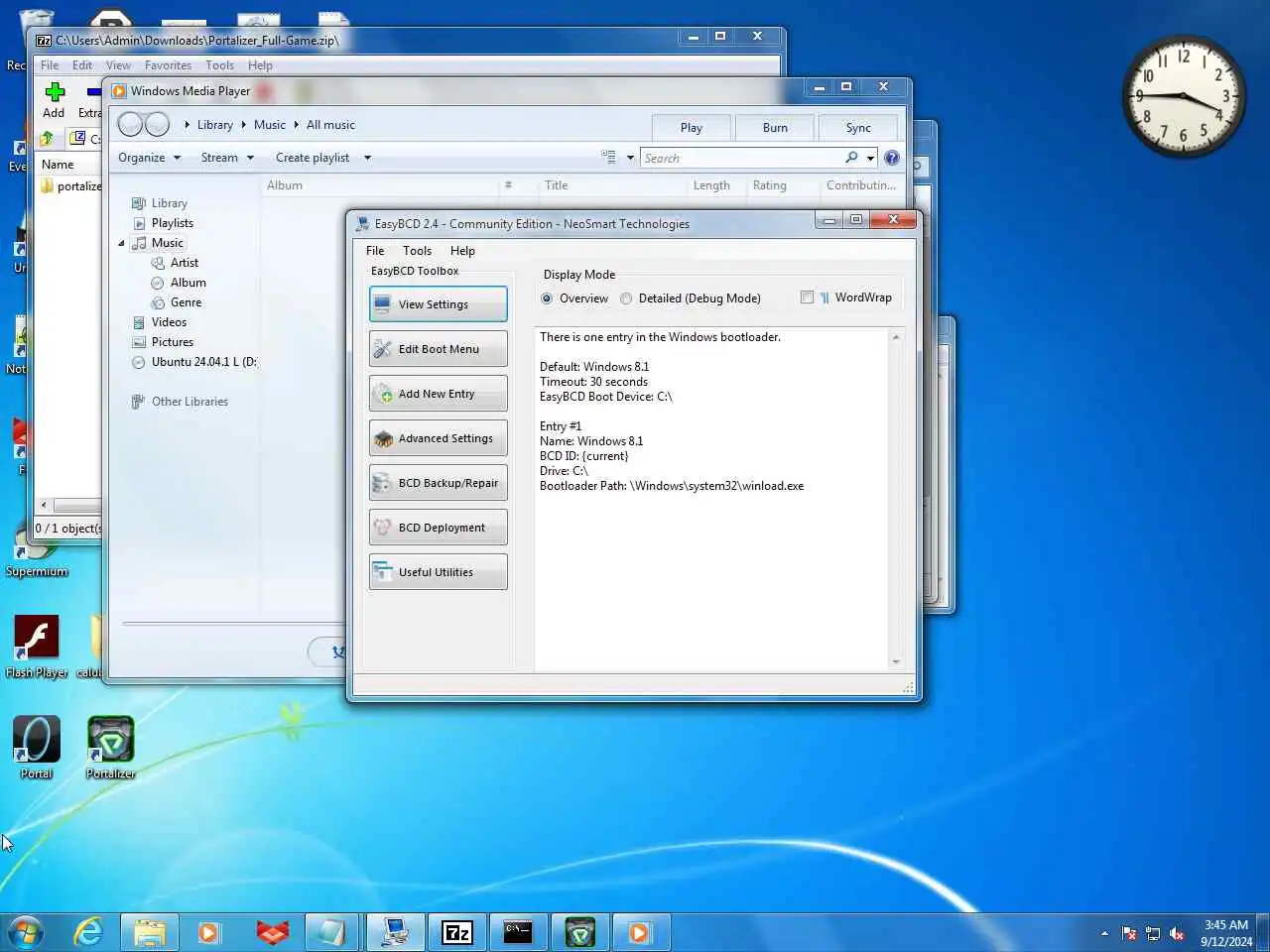Expand Create playlist dropdown arrow
Viewport: 1270px width, 952px height.
click(x=367, y=158)
